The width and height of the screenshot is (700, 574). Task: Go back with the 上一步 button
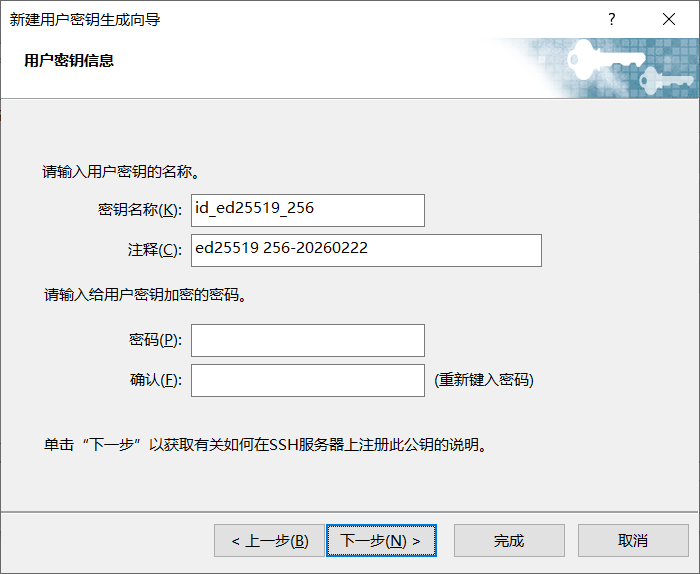[269, 541]
